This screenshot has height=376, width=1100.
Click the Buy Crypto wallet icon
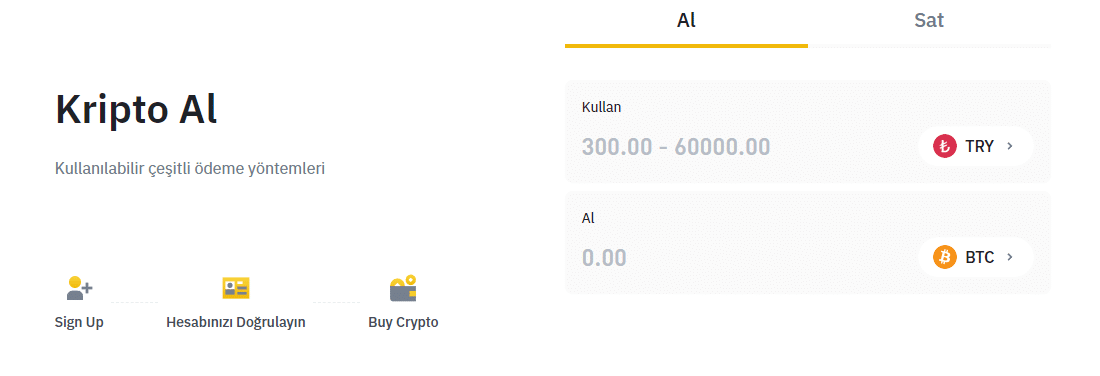(403, 288)
